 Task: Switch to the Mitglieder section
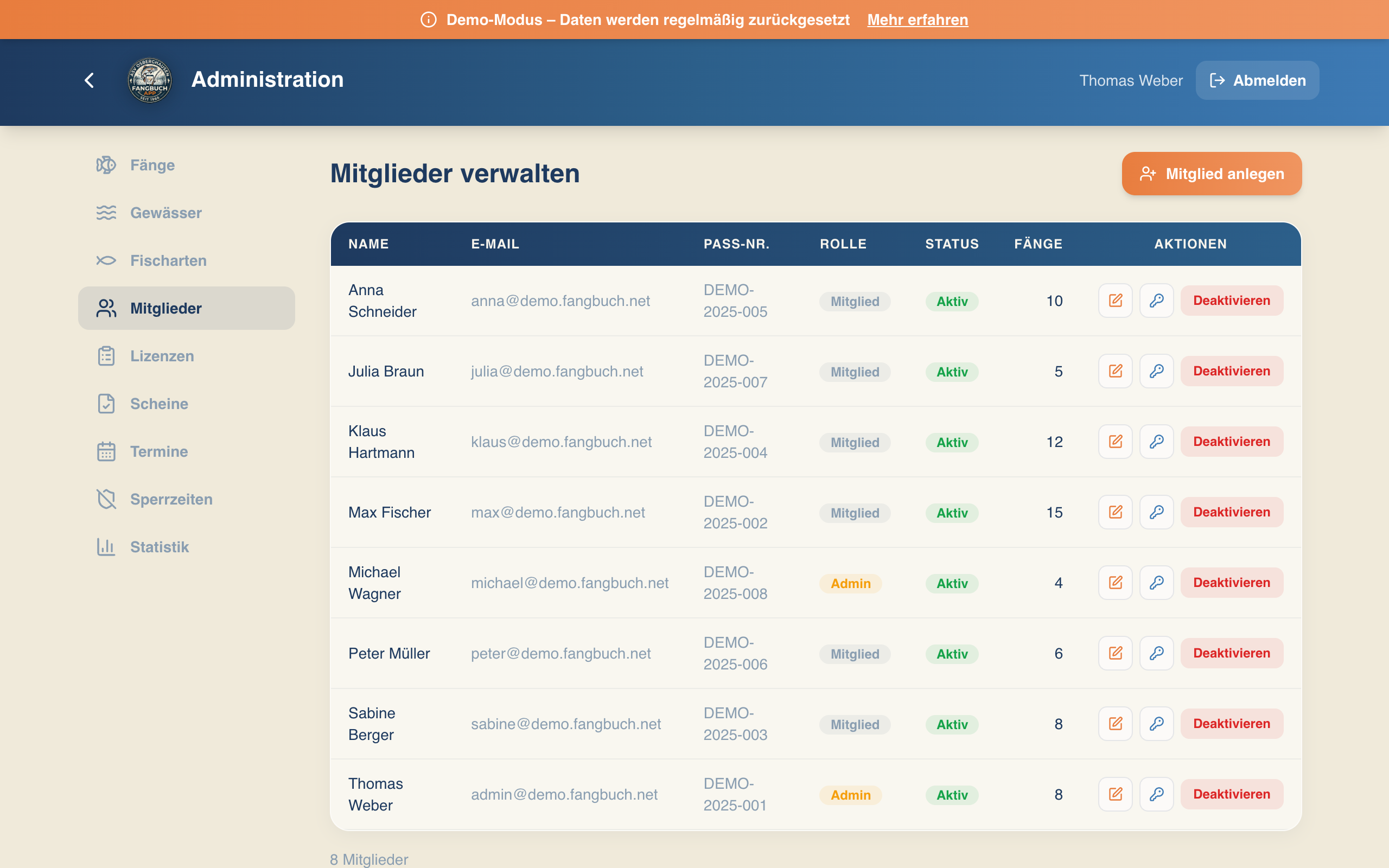tap(167, 308)
